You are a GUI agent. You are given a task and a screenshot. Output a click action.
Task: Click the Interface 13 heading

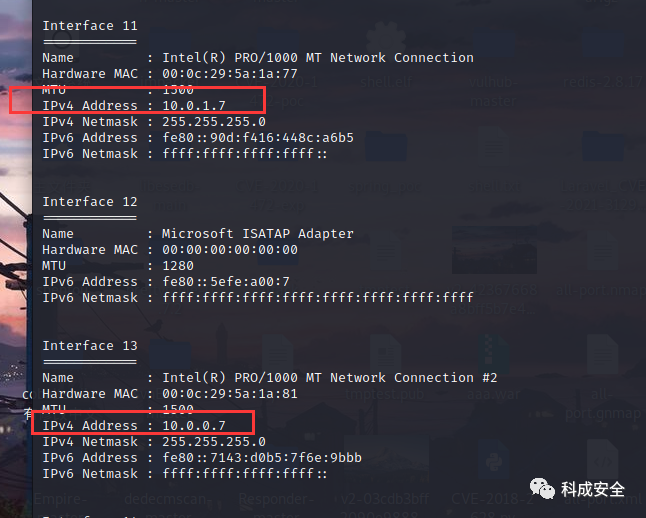(x=90, y=345)
